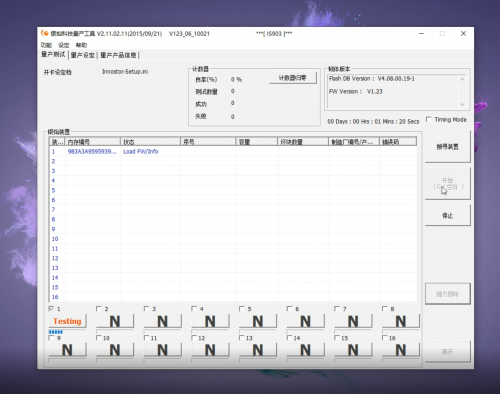
Task: Click the 停止 stop button
Action: tap(447, 215)
